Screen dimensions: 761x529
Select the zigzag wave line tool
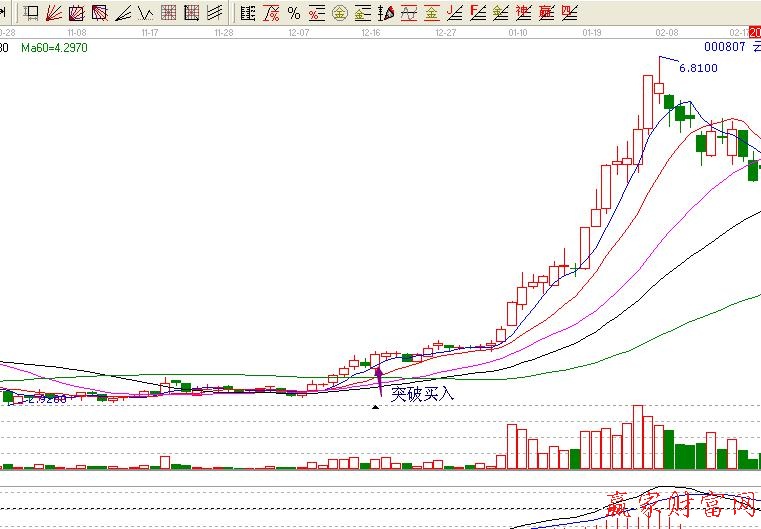pos(145,13)
